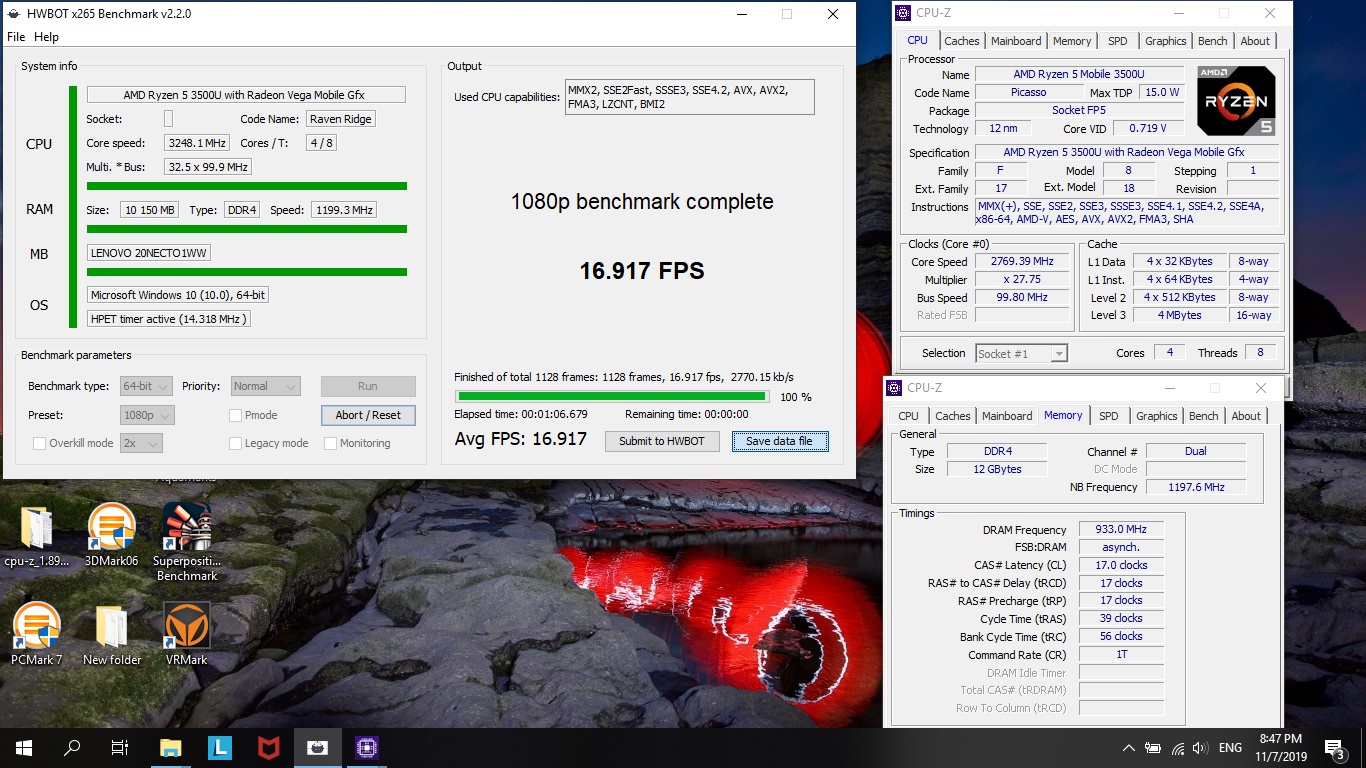Open Wi-Fi network flyout in tray
Image resolution: width=1366 pixels, height=768 pixels.
click(x=1177, y=747)
